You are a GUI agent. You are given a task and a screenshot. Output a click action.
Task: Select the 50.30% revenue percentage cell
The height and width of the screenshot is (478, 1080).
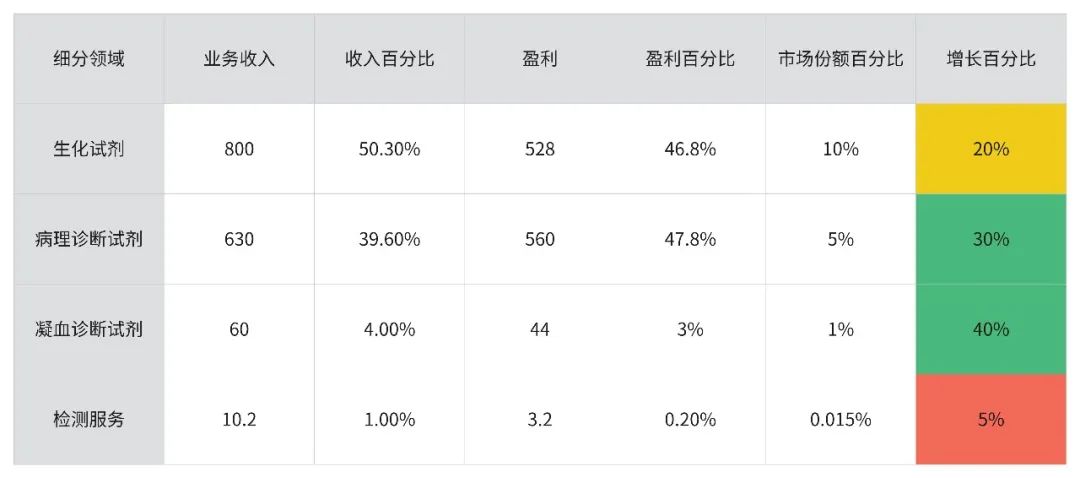pos(389,149)
